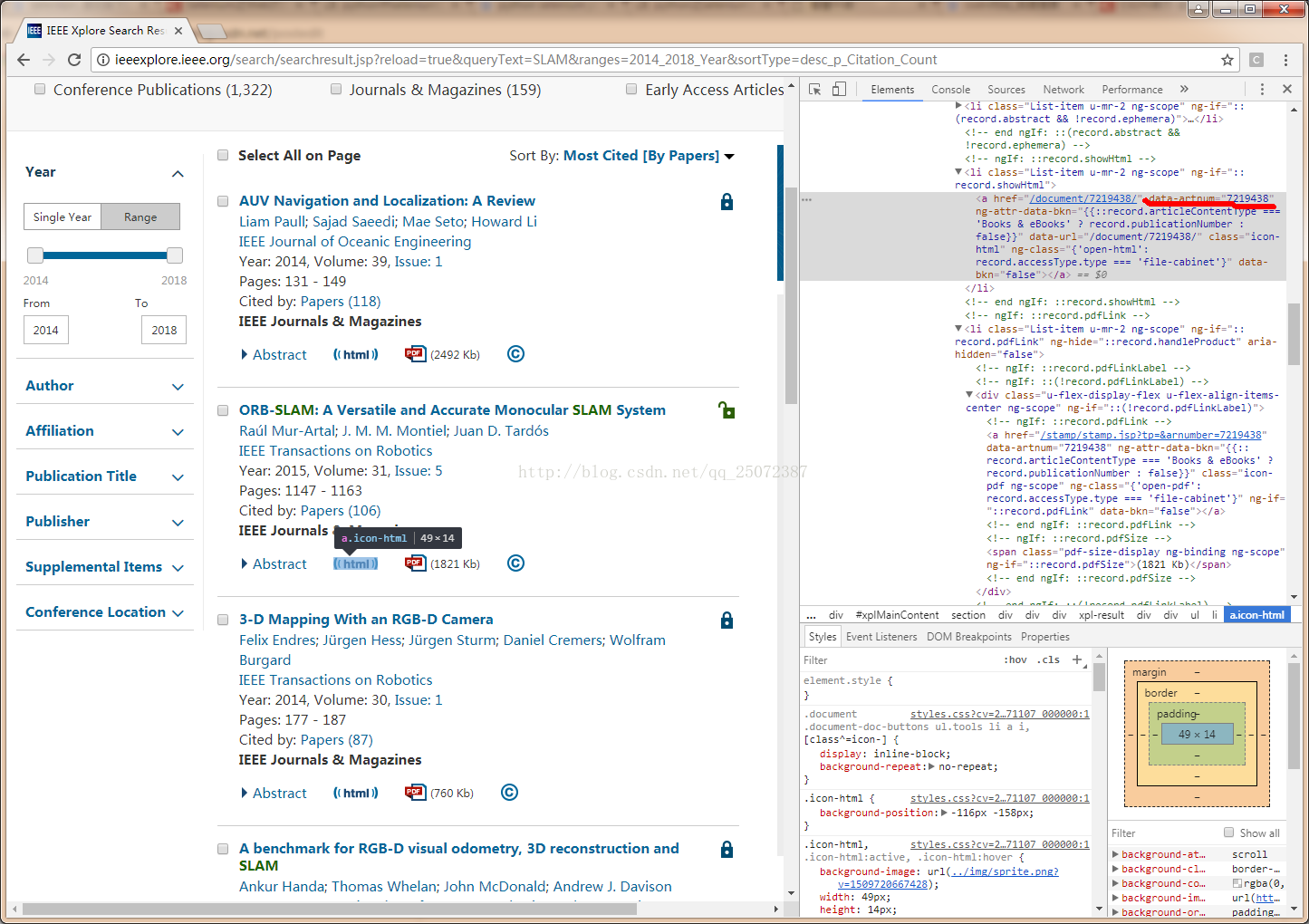Open html view of 3-D Mapping paper

356,794
